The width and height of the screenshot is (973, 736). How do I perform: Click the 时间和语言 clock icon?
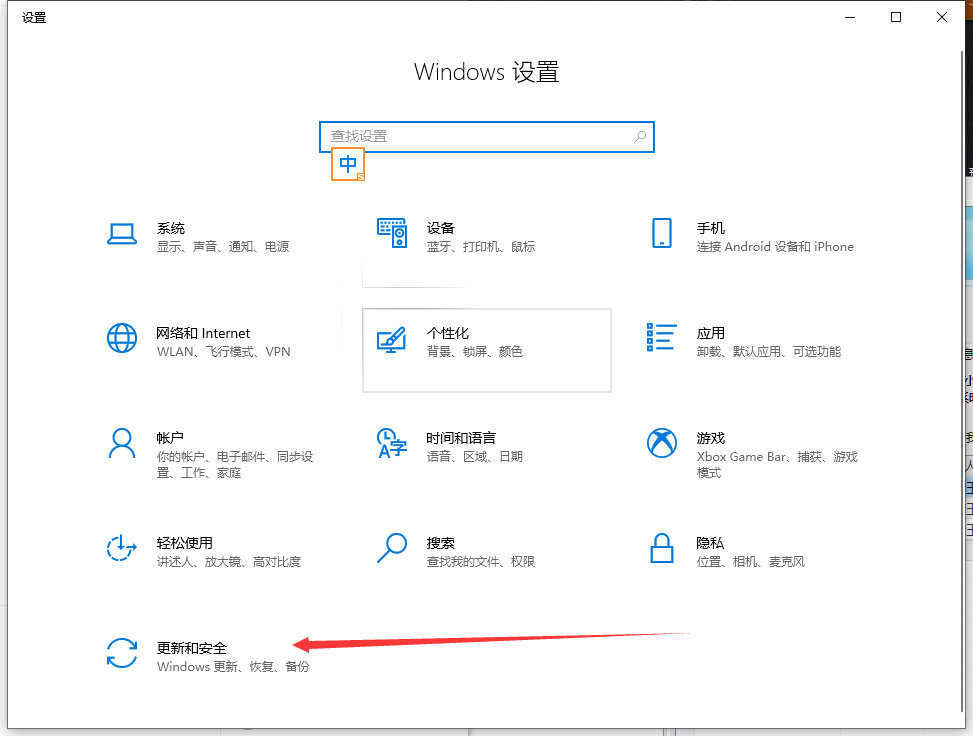[392, 443]
